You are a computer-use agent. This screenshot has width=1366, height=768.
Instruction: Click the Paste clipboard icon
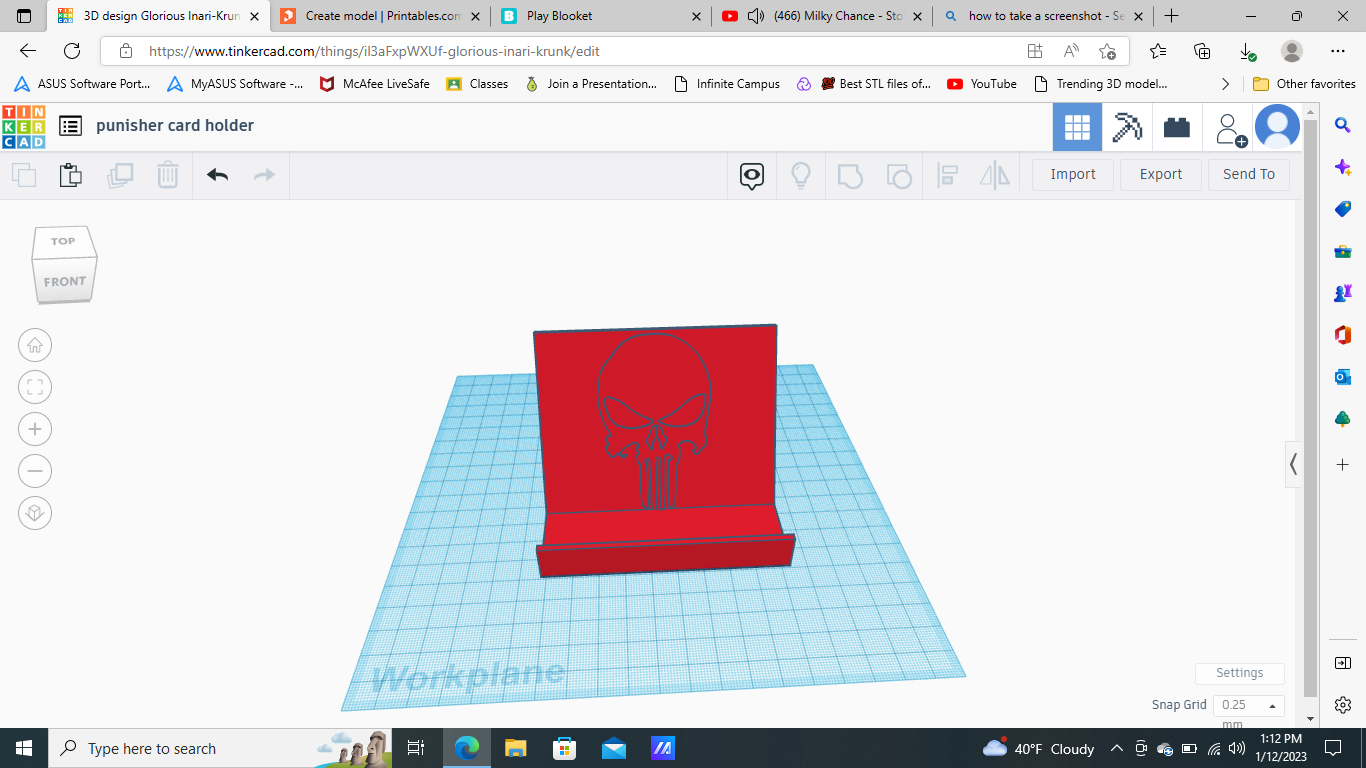coord(71,175)
